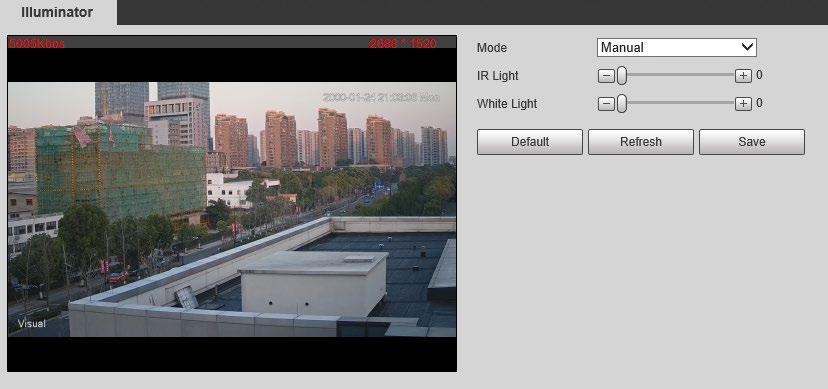Save the illuminator settings
Image resolution: width=828 pixels, height=389 pixels.
752,142
